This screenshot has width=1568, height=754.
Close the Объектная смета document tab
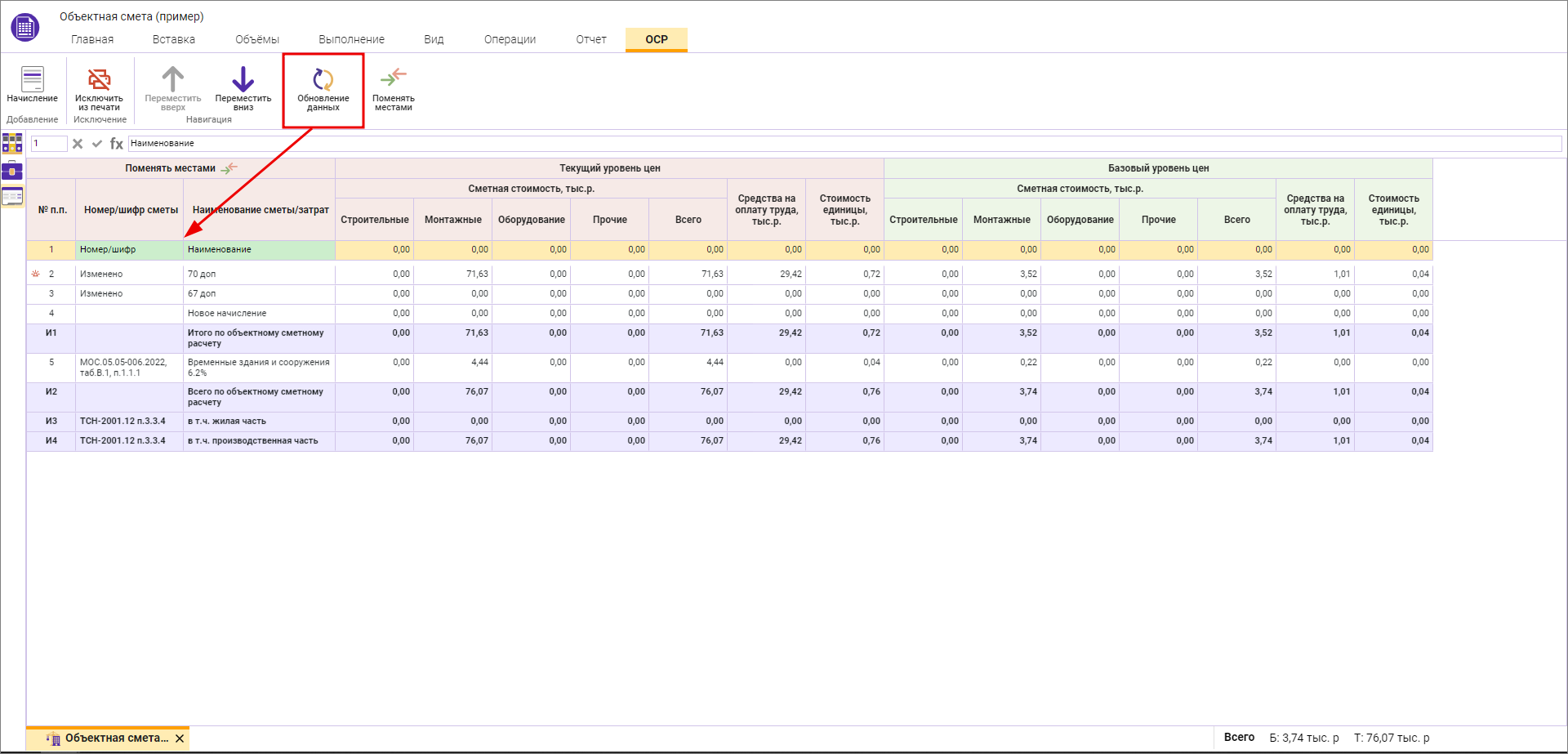click(x=180, y=738)
